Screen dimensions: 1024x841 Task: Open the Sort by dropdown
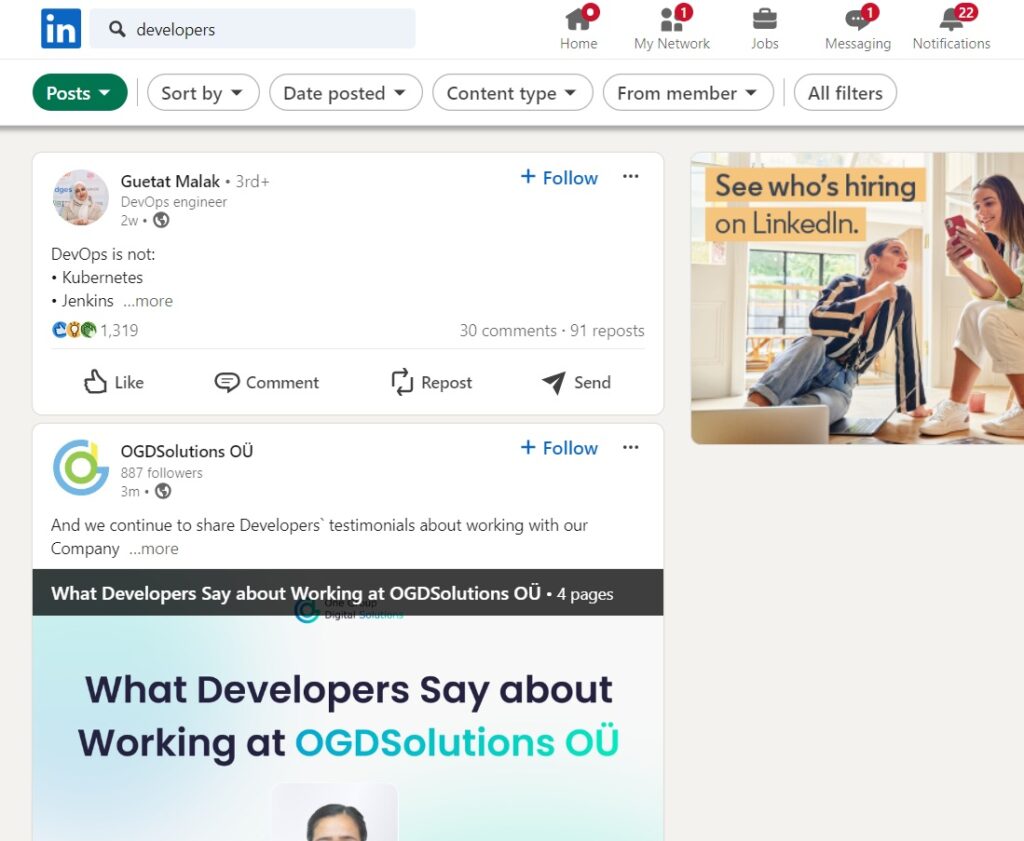coord(203,93)
